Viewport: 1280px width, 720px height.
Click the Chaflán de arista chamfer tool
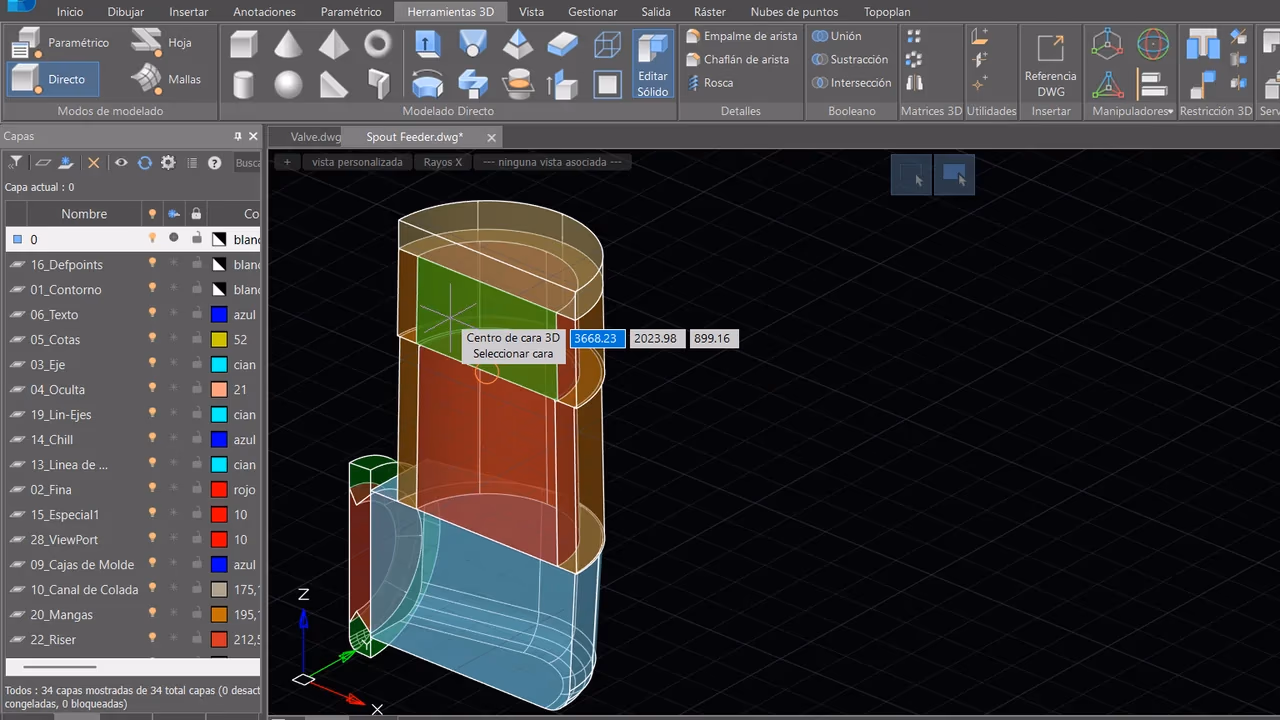coord(738,59)
